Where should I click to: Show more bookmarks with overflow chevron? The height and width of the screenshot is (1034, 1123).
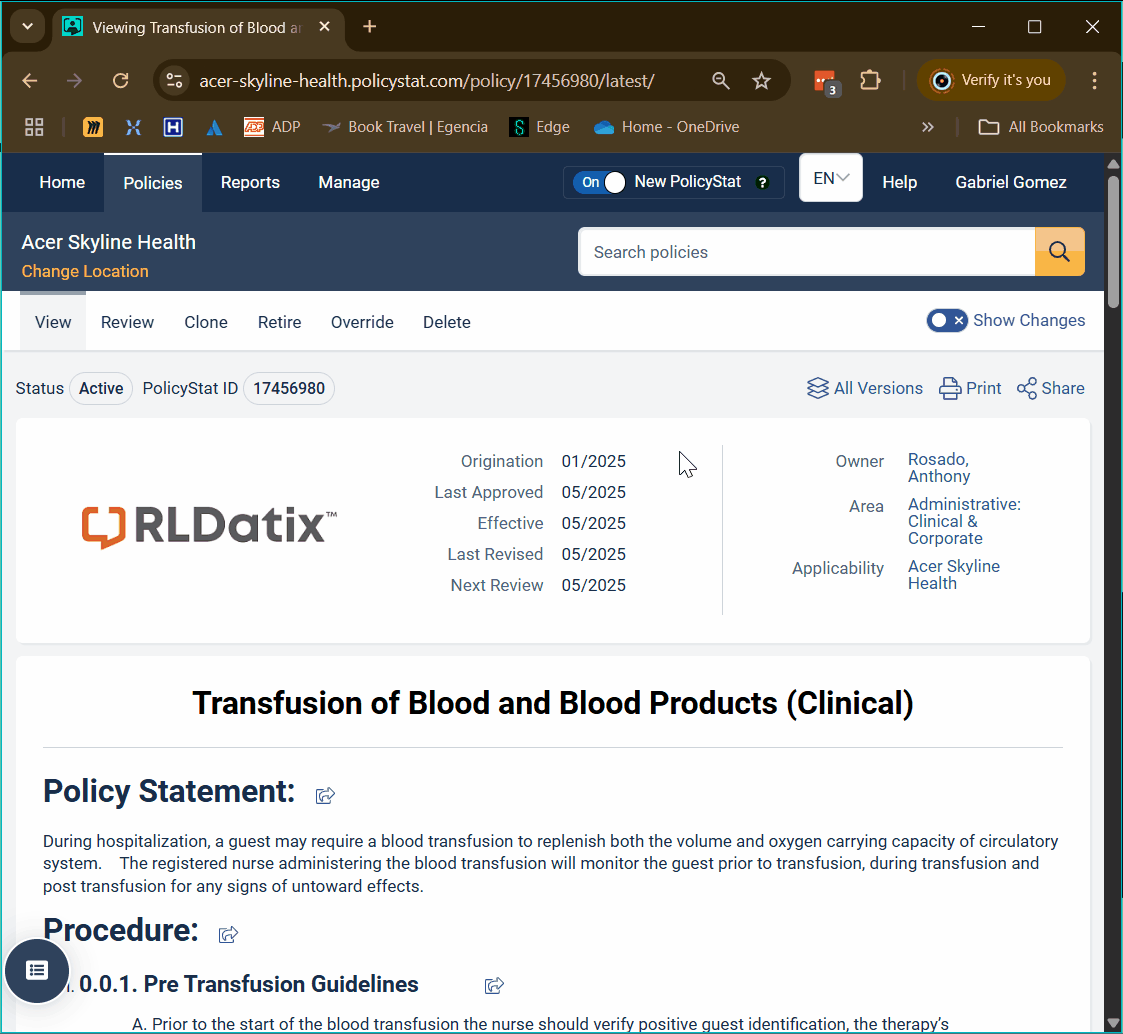[927, 127]
